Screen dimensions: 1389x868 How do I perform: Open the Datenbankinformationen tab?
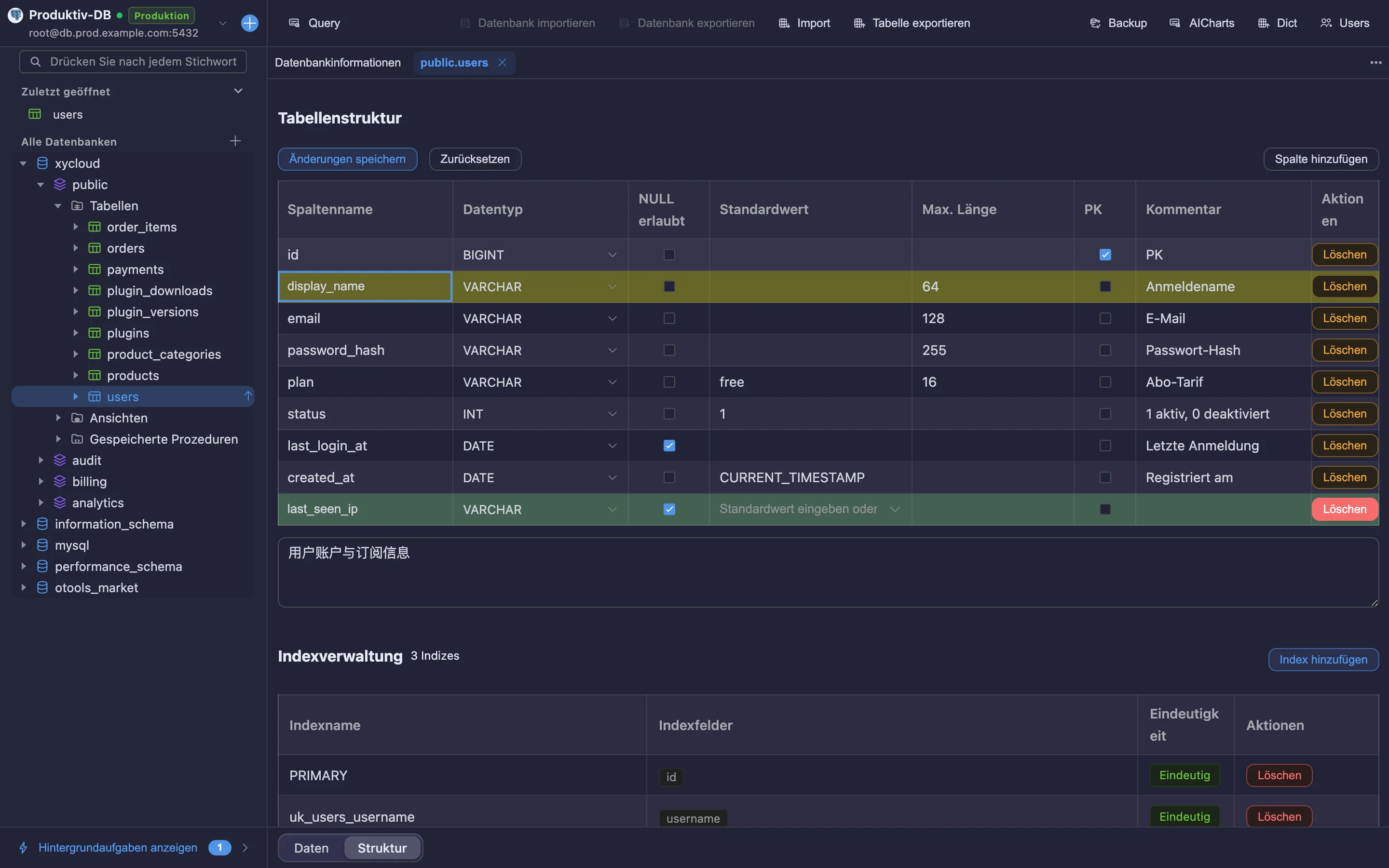coord(338,63)
